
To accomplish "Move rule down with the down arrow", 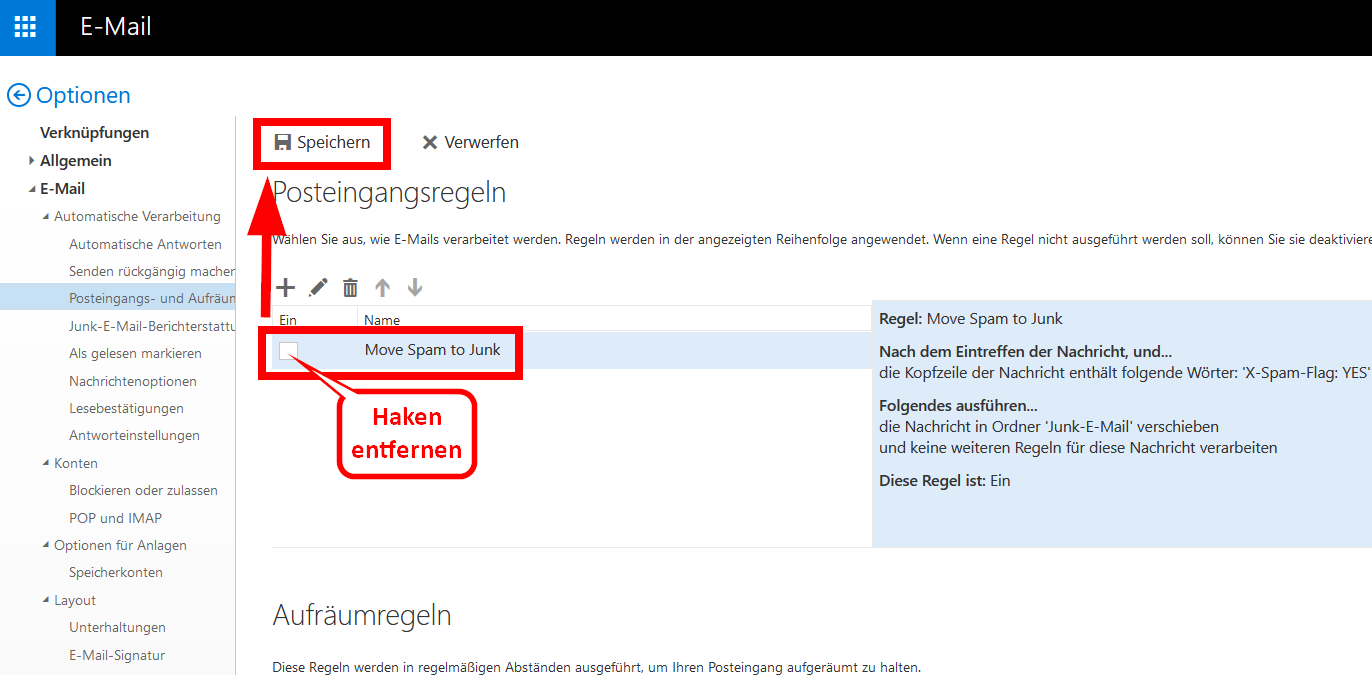I will tap(415, 288).
